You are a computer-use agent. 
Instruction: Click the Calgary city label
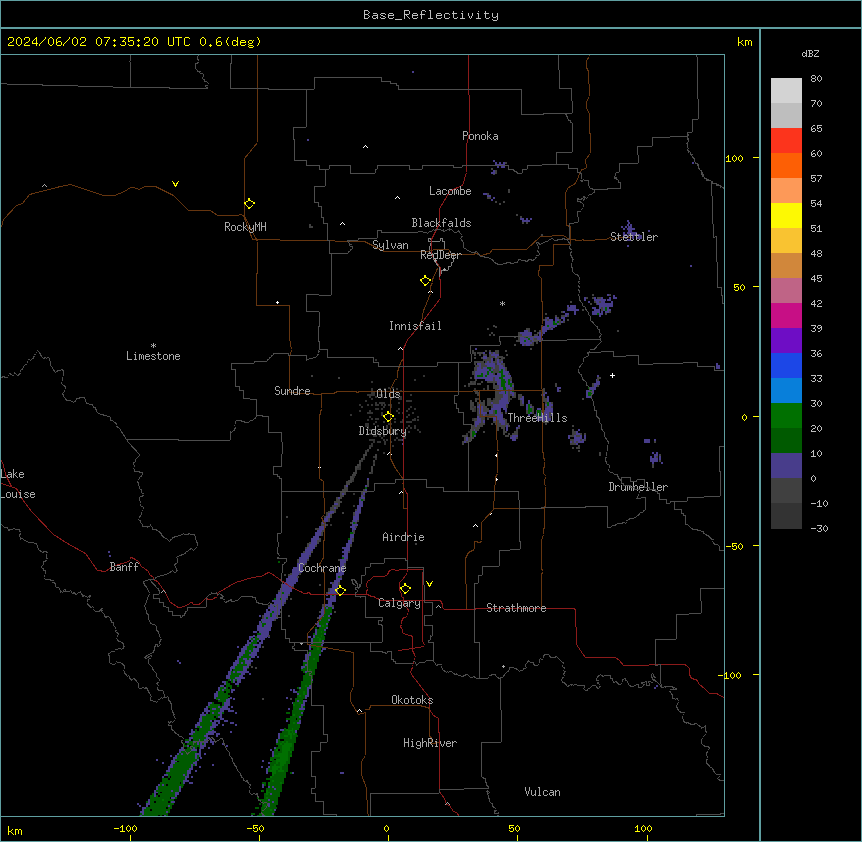coord(400,603)
